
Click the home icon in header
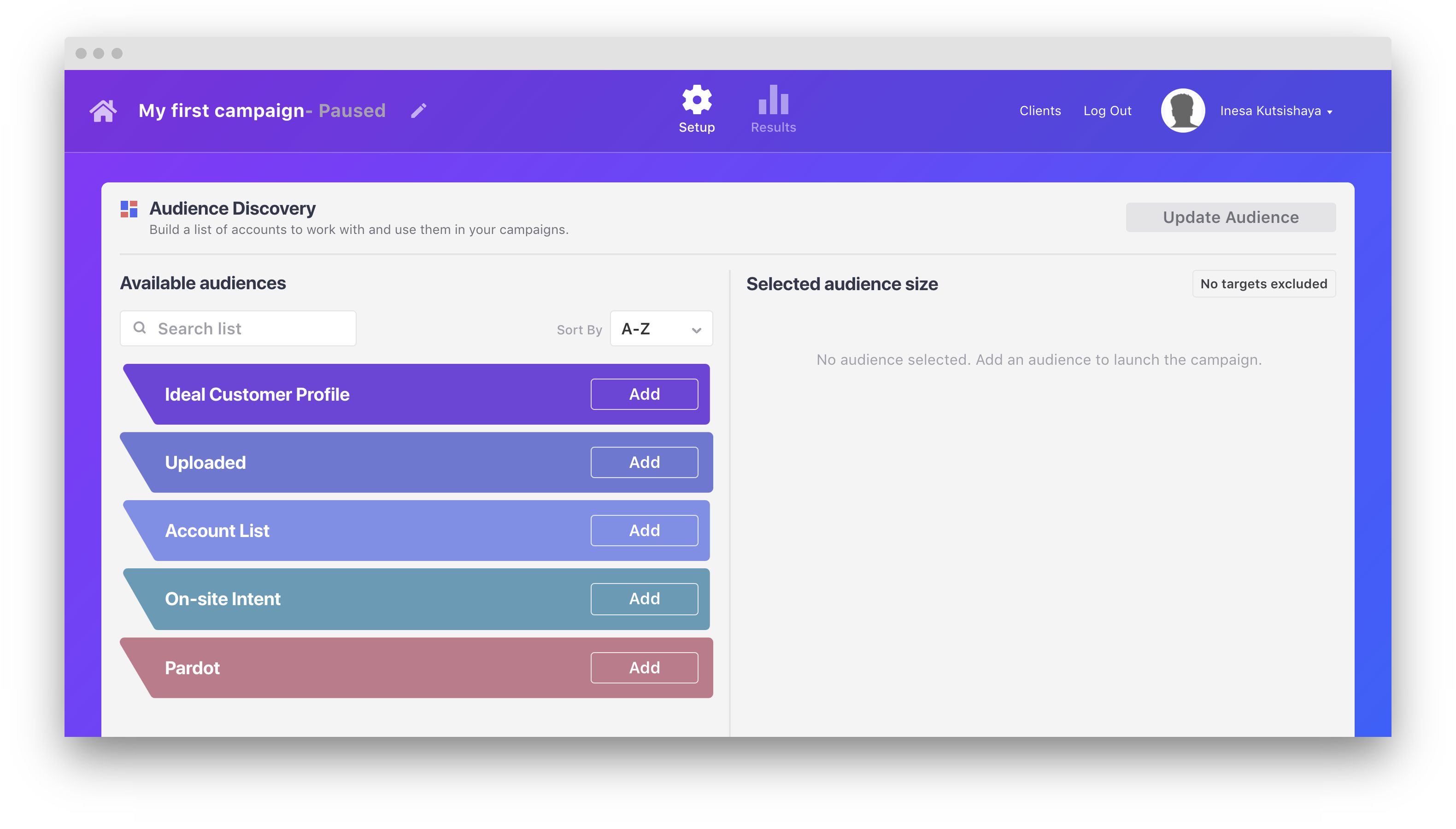pyautogui.click(x=103, y=111)
